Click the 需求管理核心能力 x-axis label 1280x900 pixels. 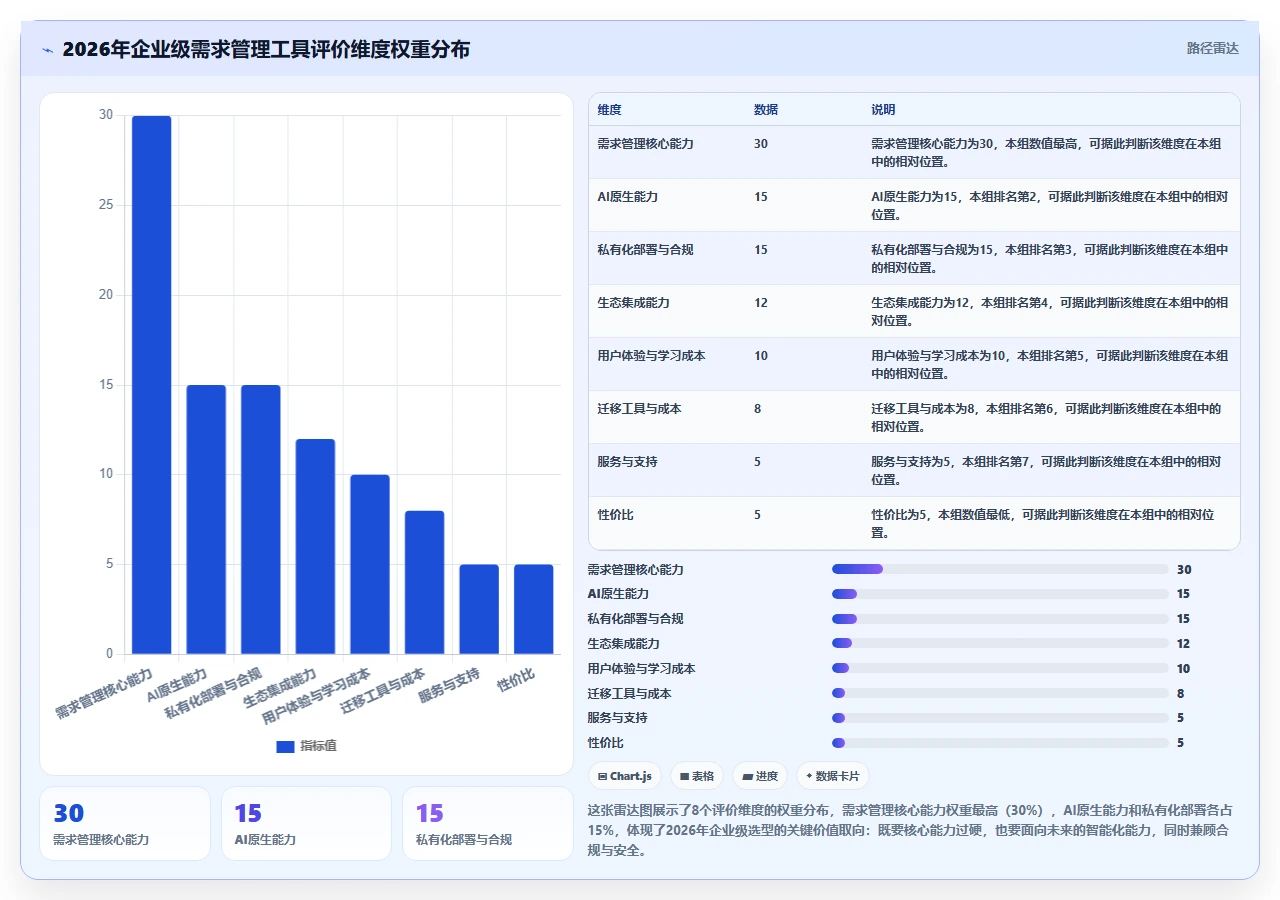coord(105,693)
